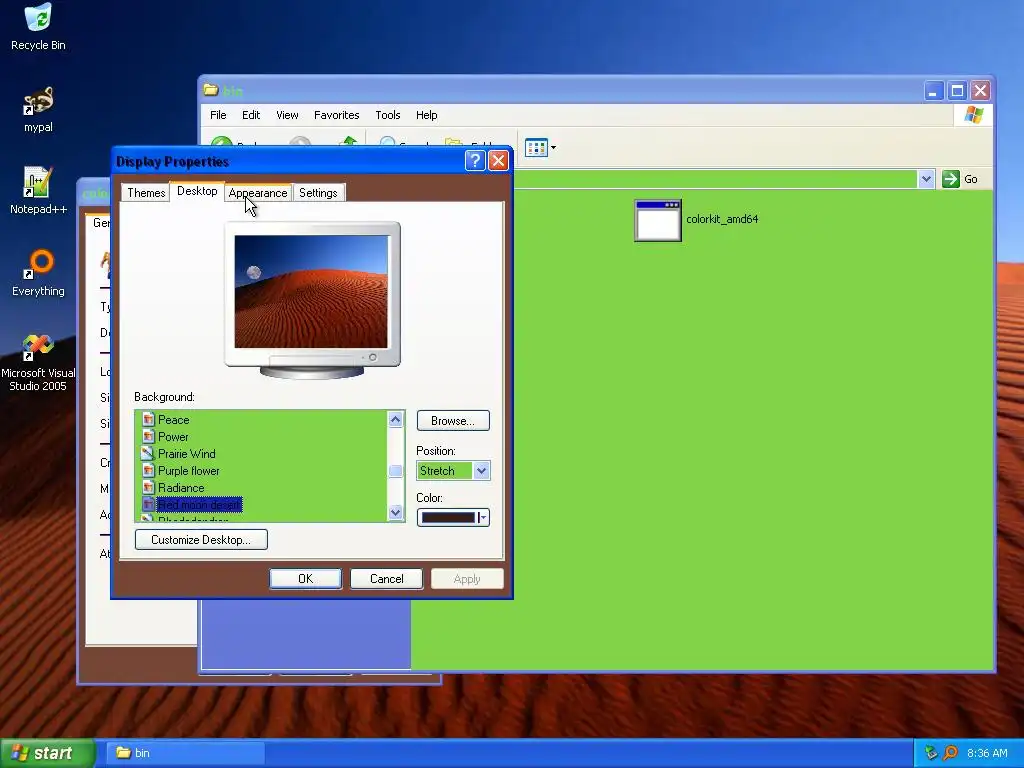Click the background list scroll down arrow
This screenshot has width=1024, height=768.
click(x=395, y=513)
